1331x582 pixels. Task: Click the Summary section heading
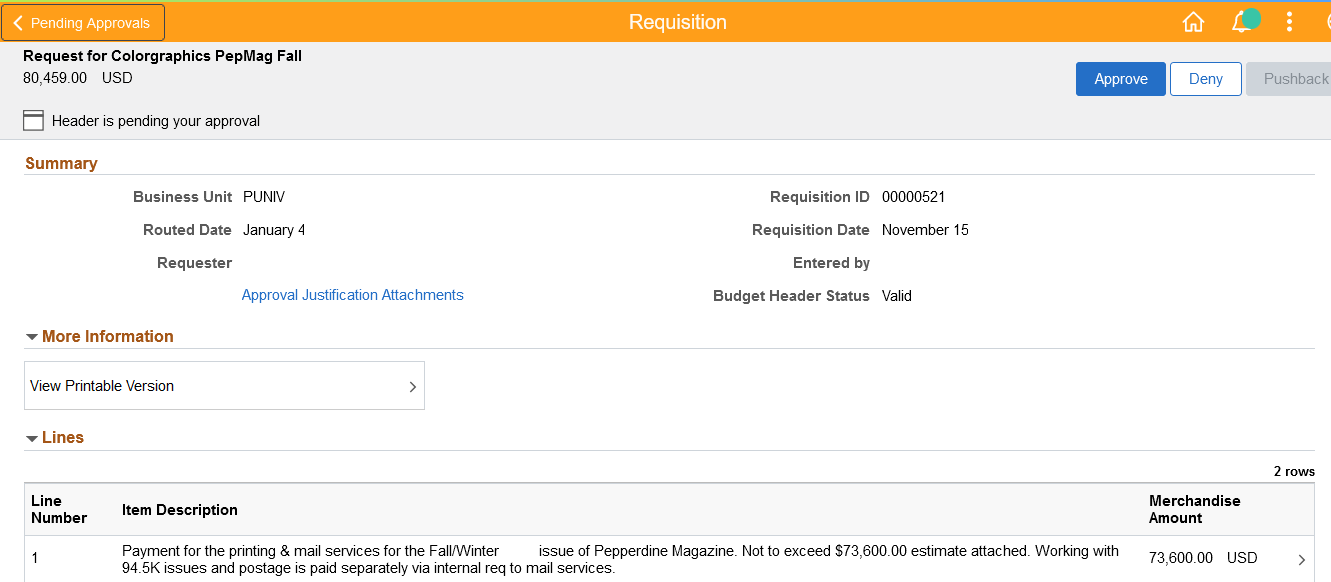coord(61,163)
